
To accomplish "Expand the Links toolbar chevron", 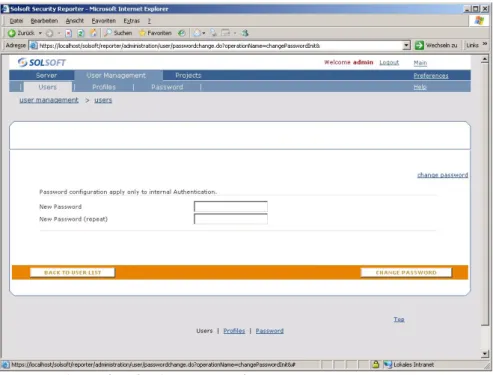I will pos(485,44).
